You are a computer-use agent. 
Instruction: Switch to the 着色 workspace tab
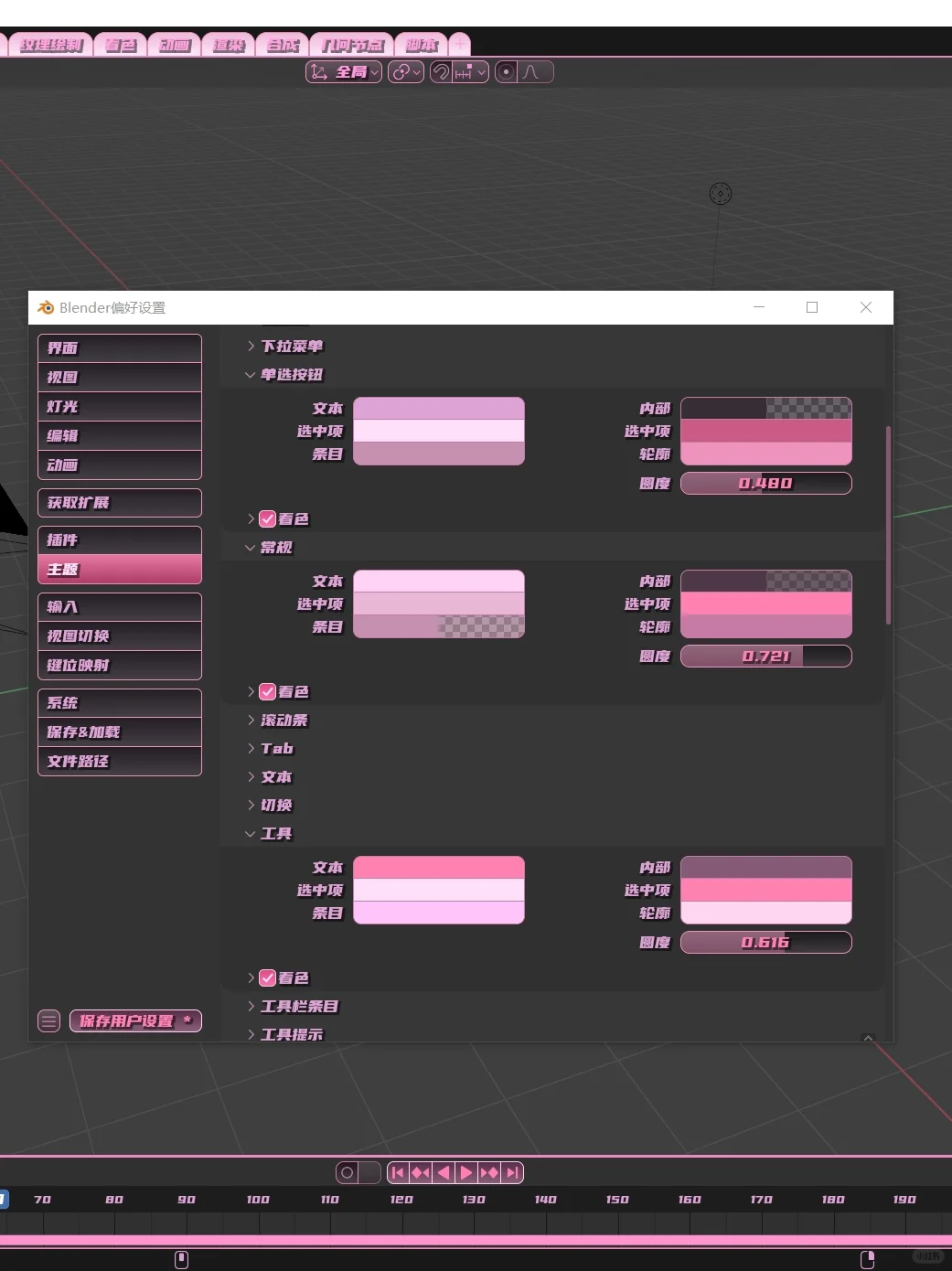pyautogui.click(x=121, y=45)
